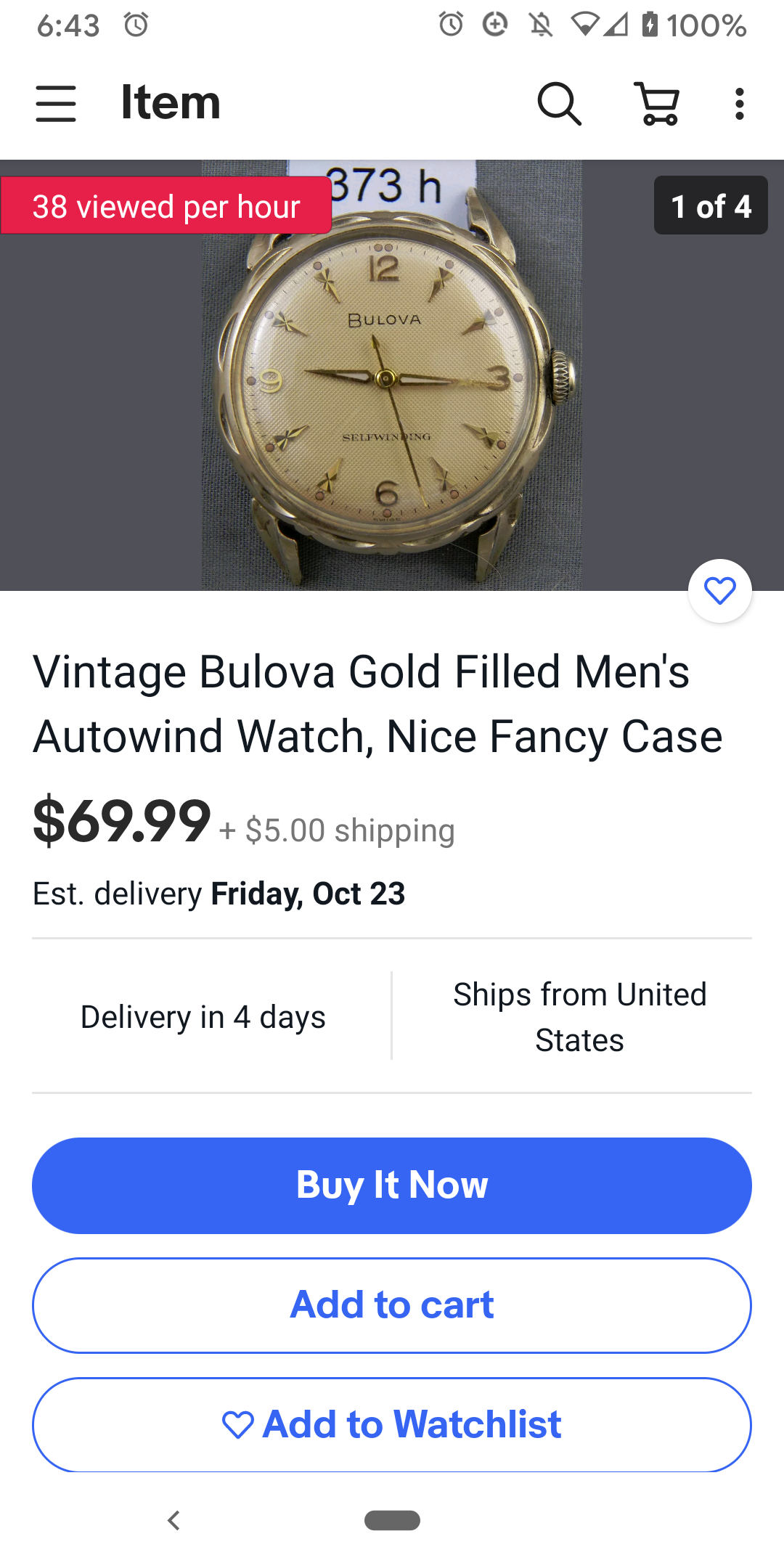Open the Bulova watch photo
Viewport: 784px width, 1568px height.
[x=391, y=375]
